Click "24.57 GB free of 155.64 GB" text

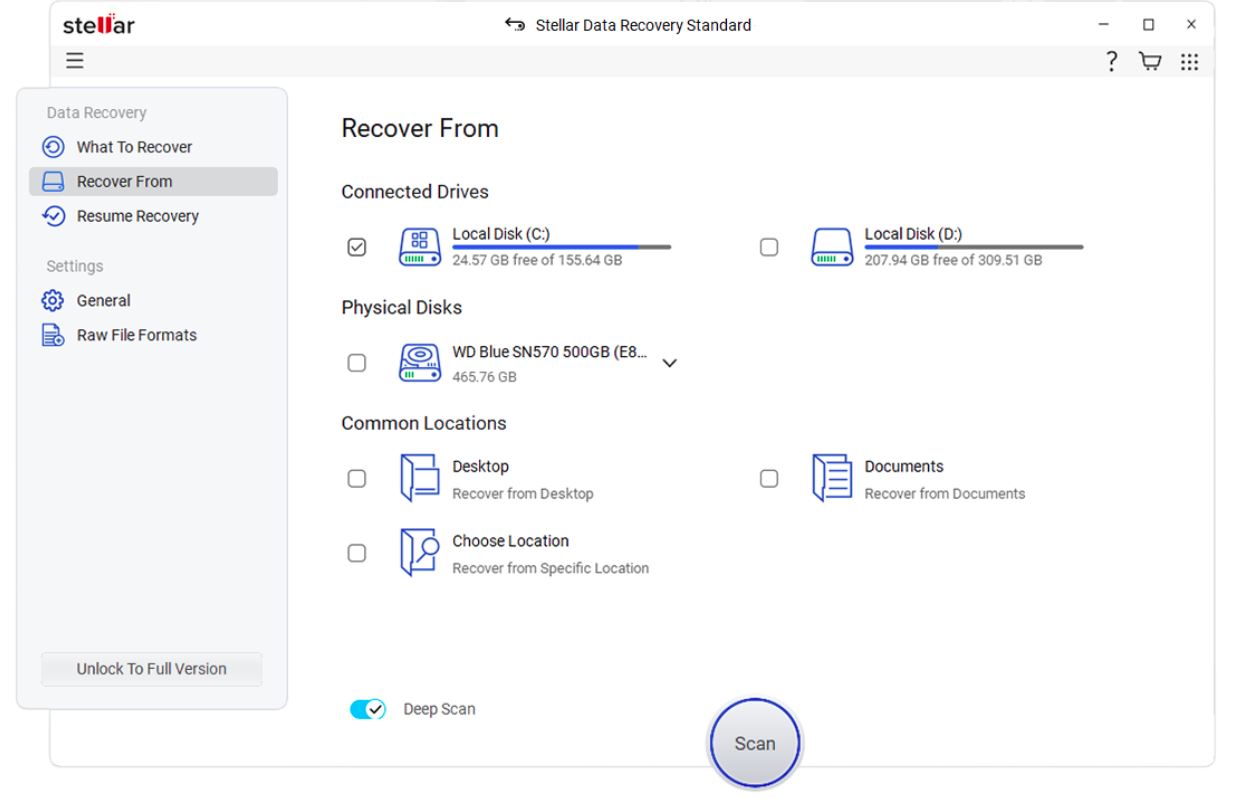[537, 260]
